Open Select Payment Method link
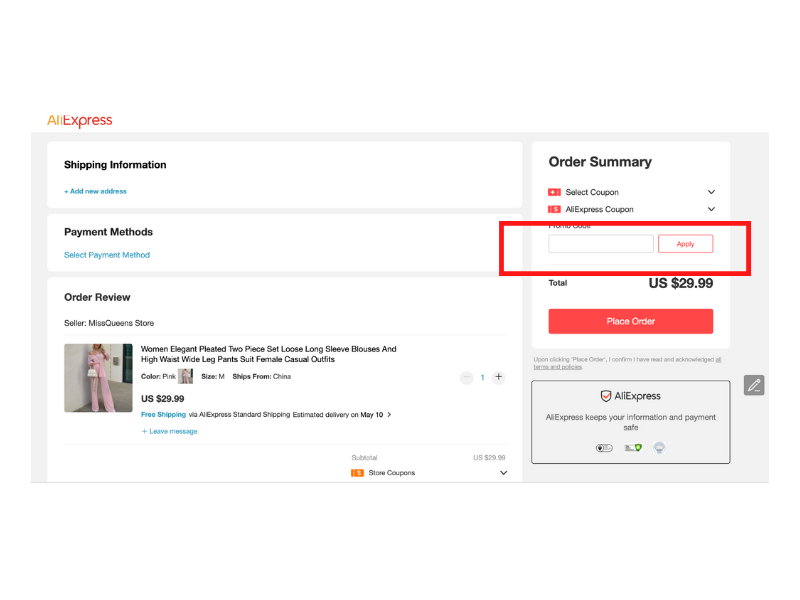The width and height of the screenshot is (800, 600). pyautogui.click(x=107, y=255)
